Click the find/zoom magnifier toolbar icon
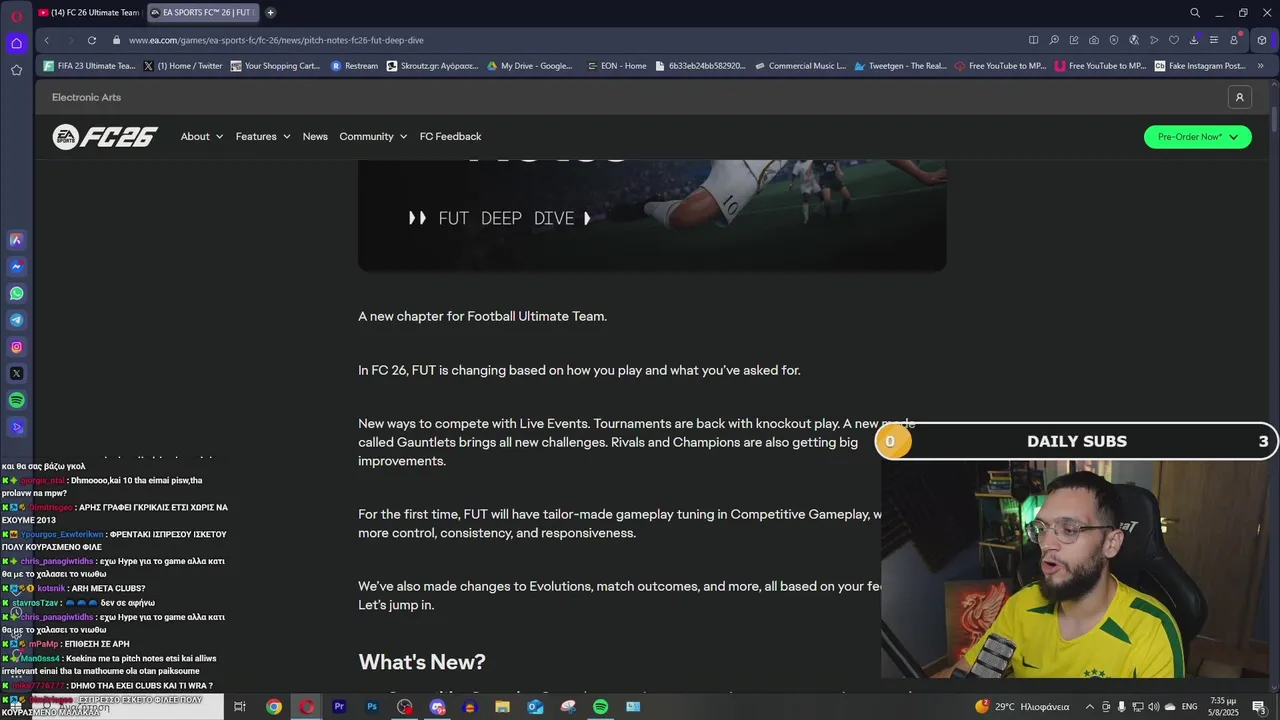This screenshot has height=720, width=1280. click(x=1053, y=40)
